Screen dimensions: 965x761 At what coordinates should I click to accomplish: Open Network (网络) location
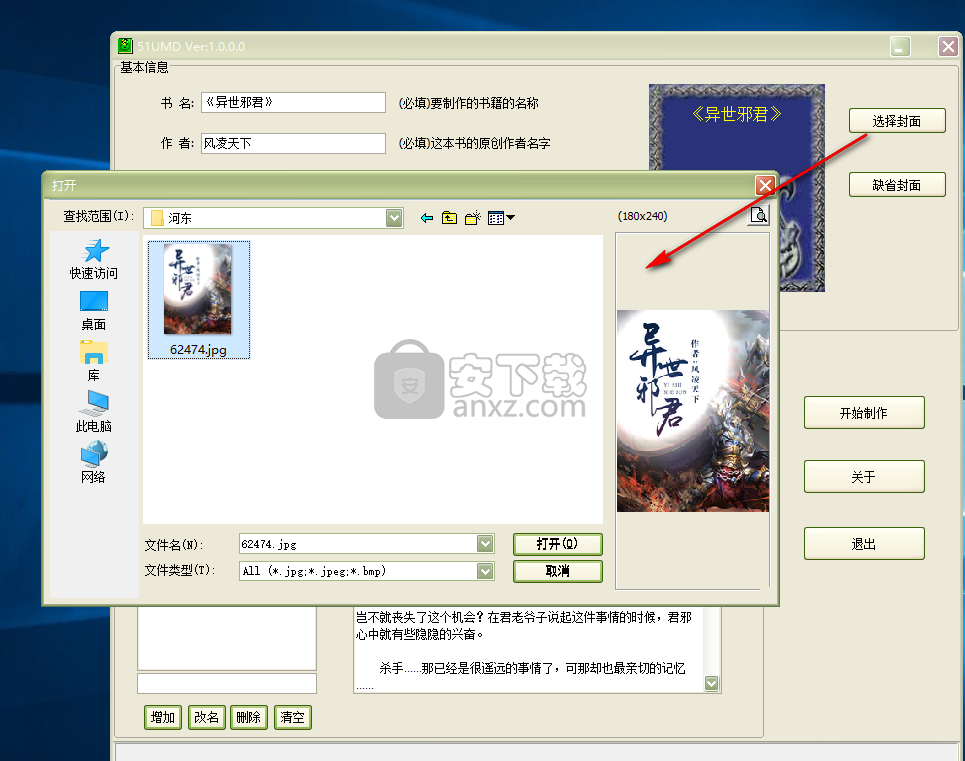[94, 463]
